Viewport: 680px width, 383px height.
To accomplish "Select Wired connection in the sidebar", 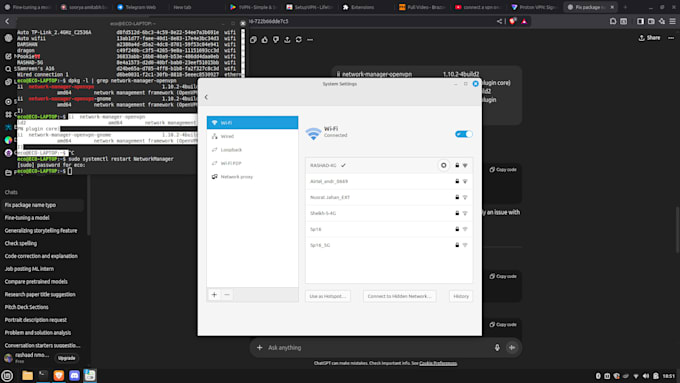I will [x=252, y=136].
